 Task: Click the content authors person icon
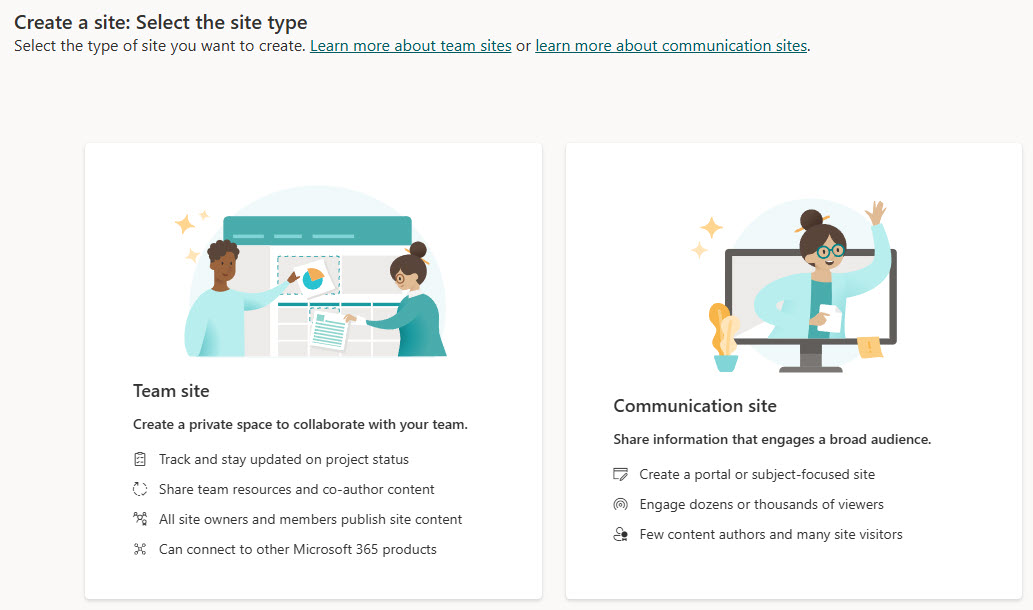click(x=622, y=534)
